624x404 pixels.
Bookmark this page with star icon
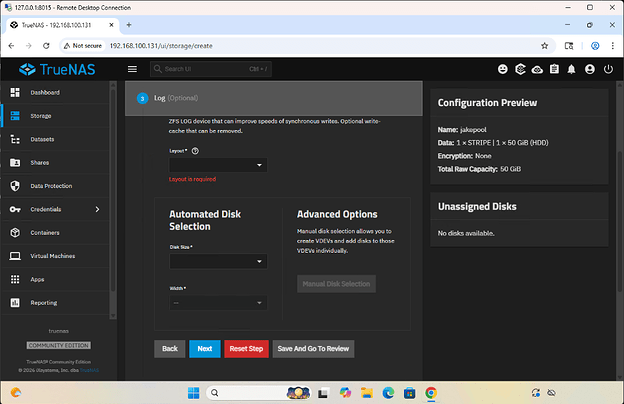(544, 46)
